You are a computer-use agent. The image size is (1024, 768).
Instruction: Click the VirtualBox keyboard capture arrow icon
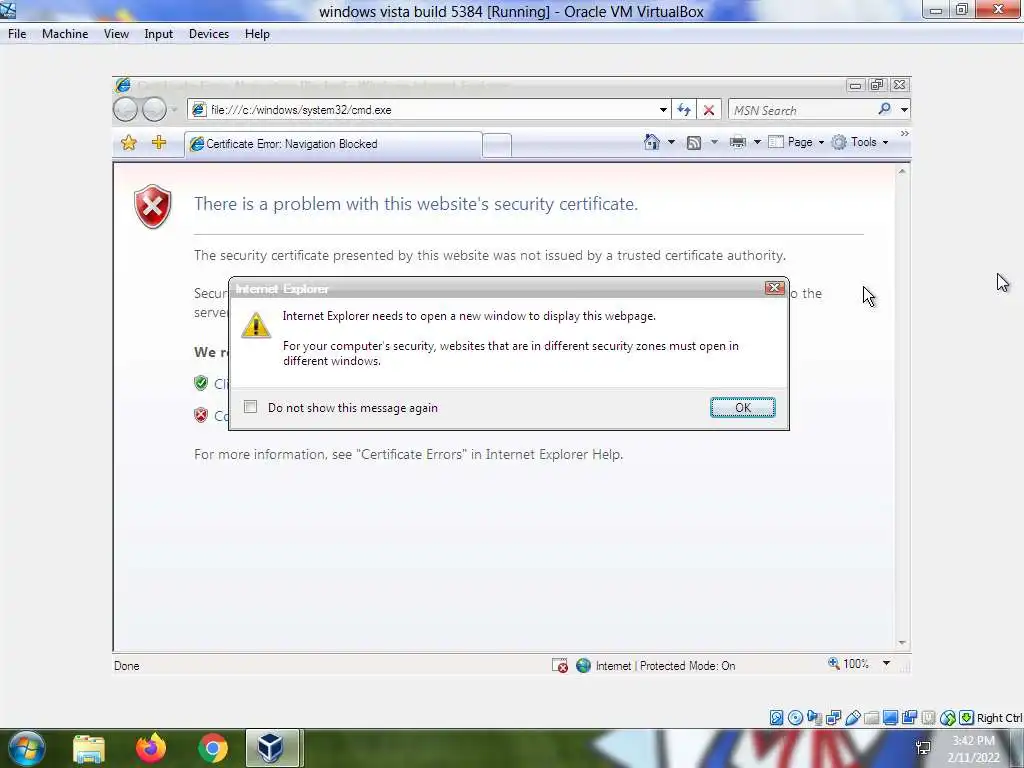tap(967, 718)
